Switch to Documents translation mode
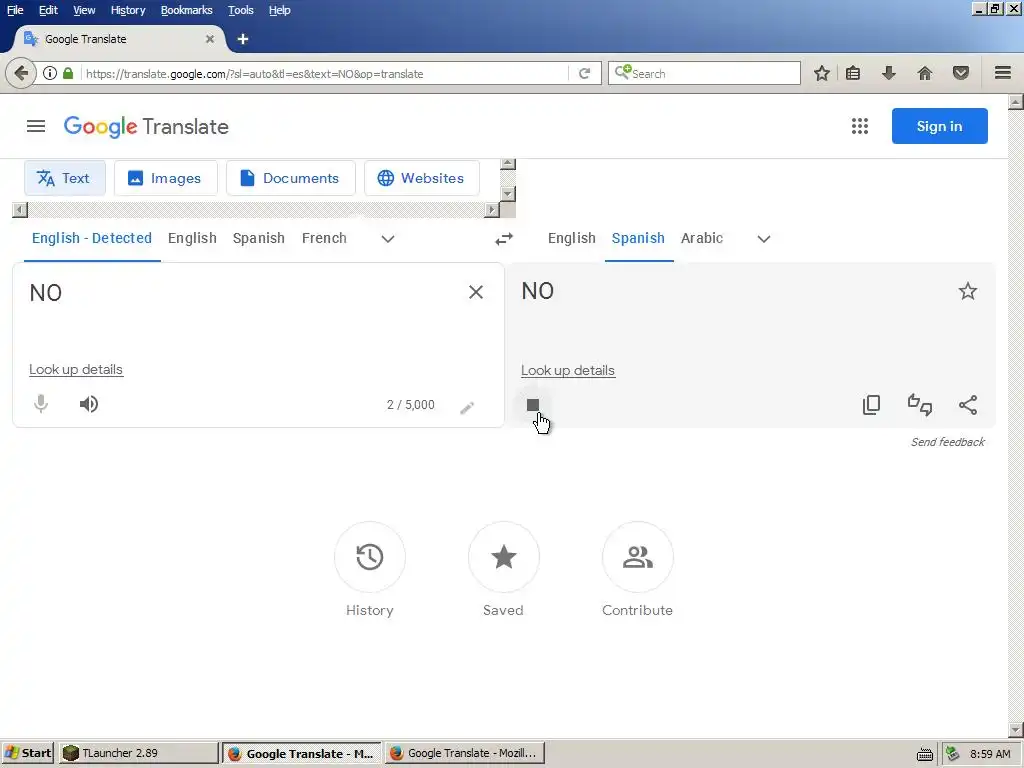The width and height of the screenshot is (1024, 768). [x=291, y=178]
